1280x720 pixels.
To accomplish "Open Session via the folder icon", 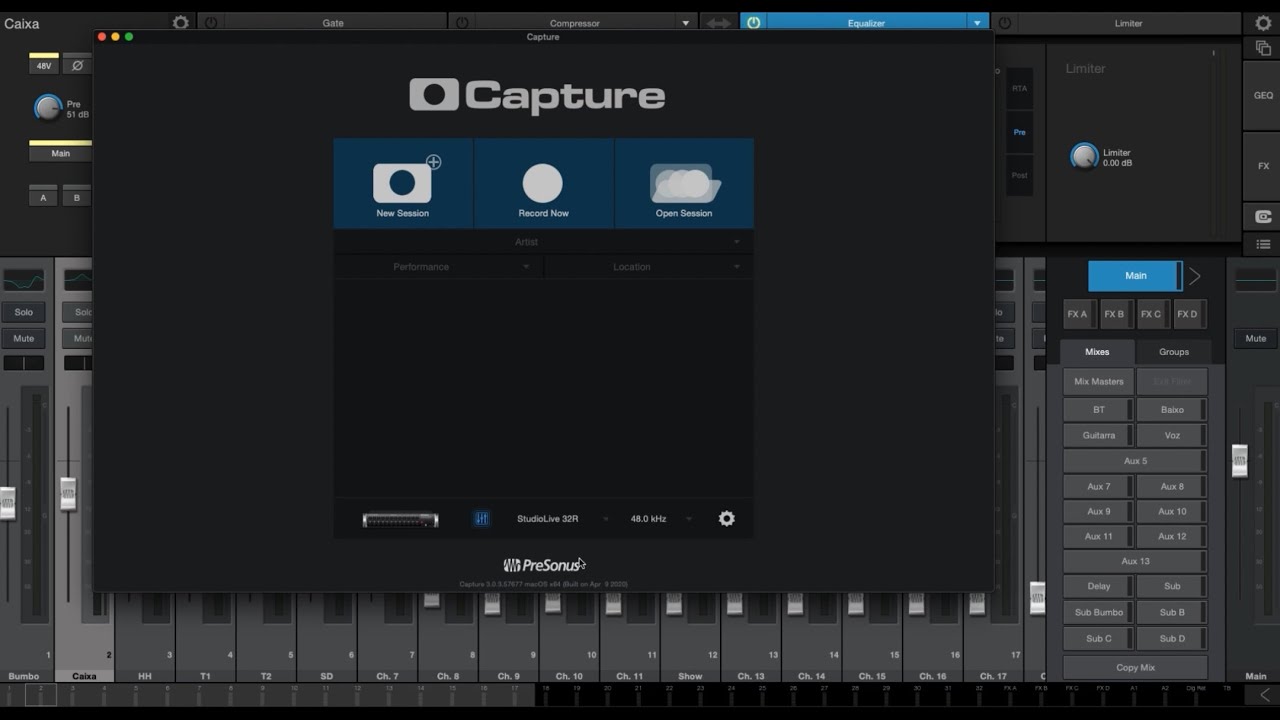I will point(684,184).
